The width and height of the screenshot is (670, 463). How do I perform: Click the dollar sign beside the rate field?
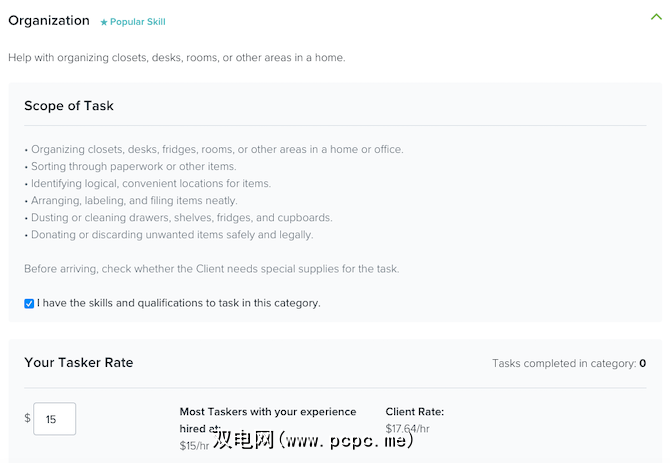27,418
